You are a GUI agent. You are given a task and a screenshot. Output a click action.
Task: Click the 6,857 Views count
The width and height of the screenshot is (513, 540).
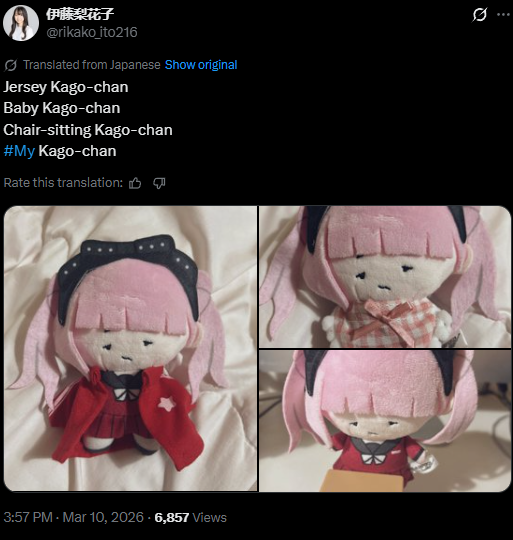tap(190, 517)
